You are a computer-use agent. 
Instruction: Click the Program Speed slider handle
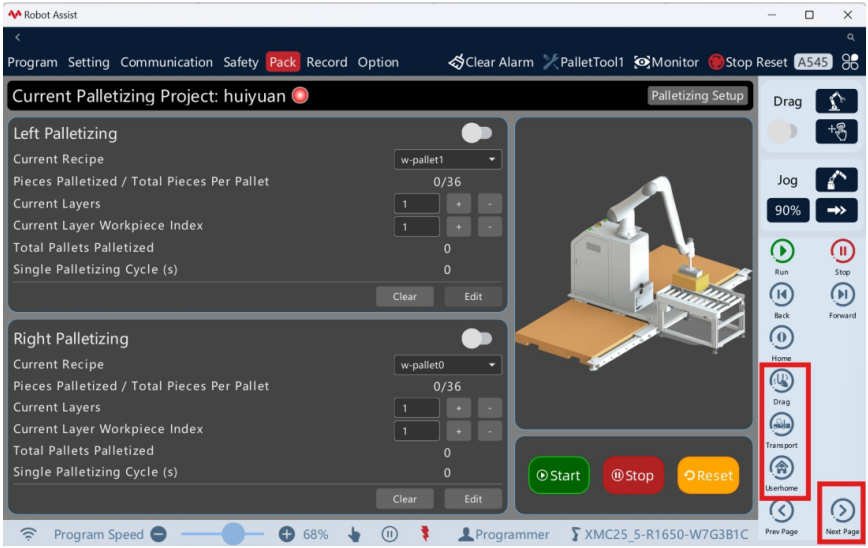pos(233,534)
